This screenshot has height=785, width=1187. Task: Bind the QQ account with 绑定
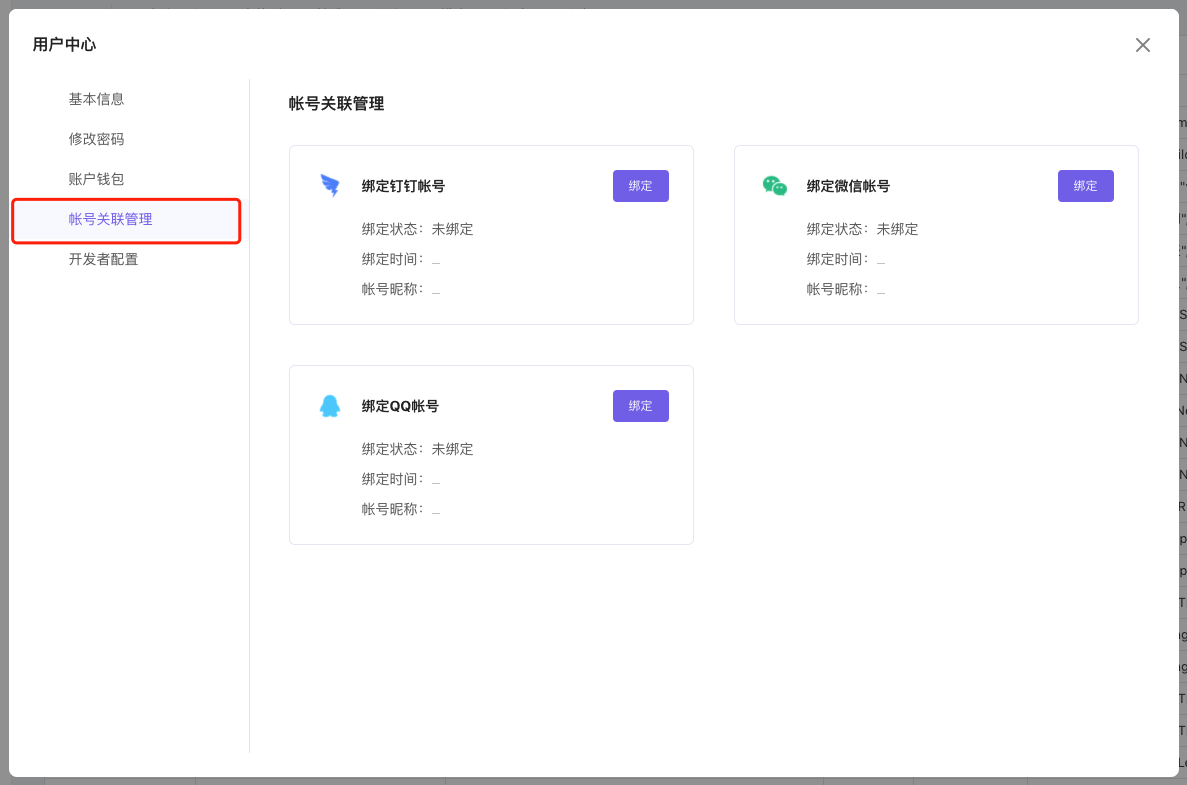pyautogui.click(x=640, y=406)
